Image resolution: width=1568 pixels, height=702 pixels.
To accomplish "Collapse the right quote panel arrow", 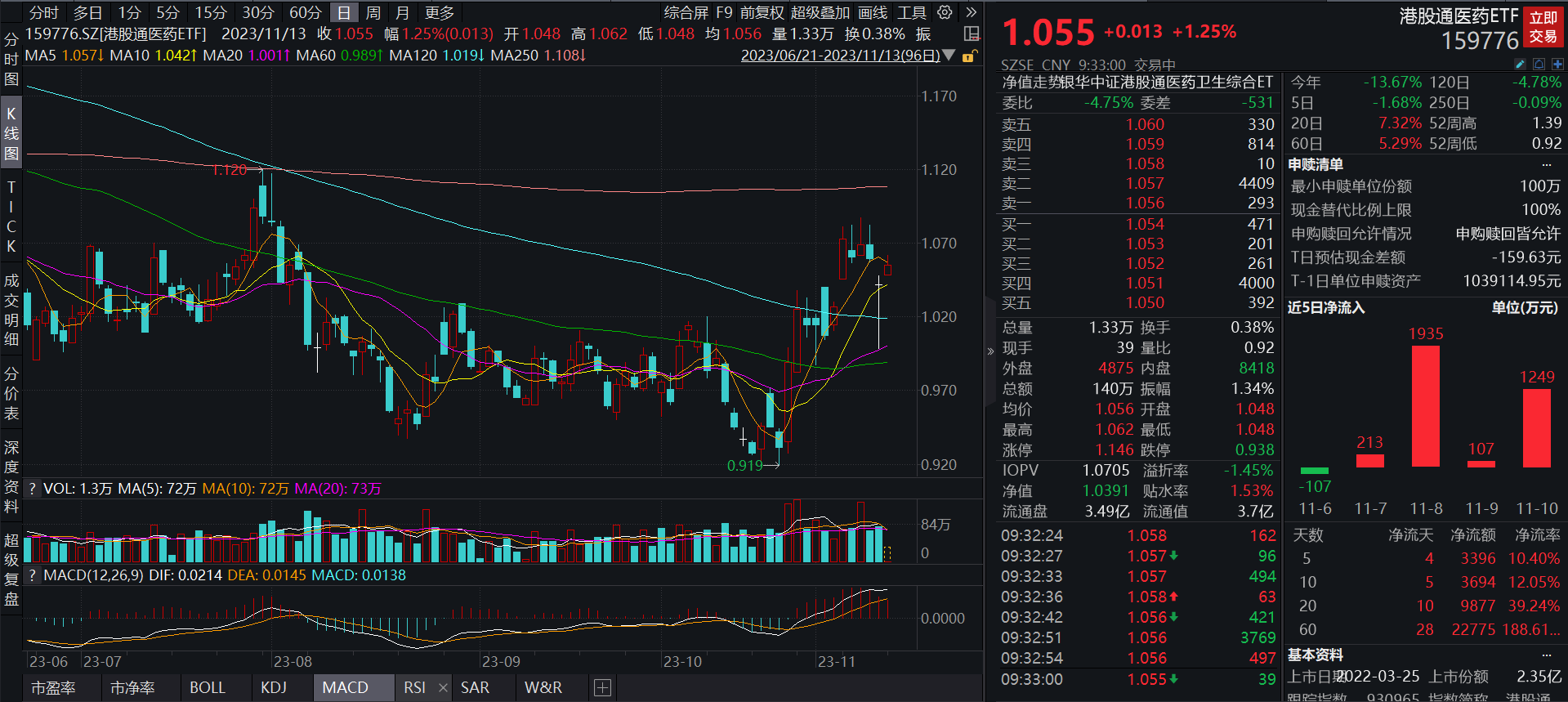I will [990, 351].
